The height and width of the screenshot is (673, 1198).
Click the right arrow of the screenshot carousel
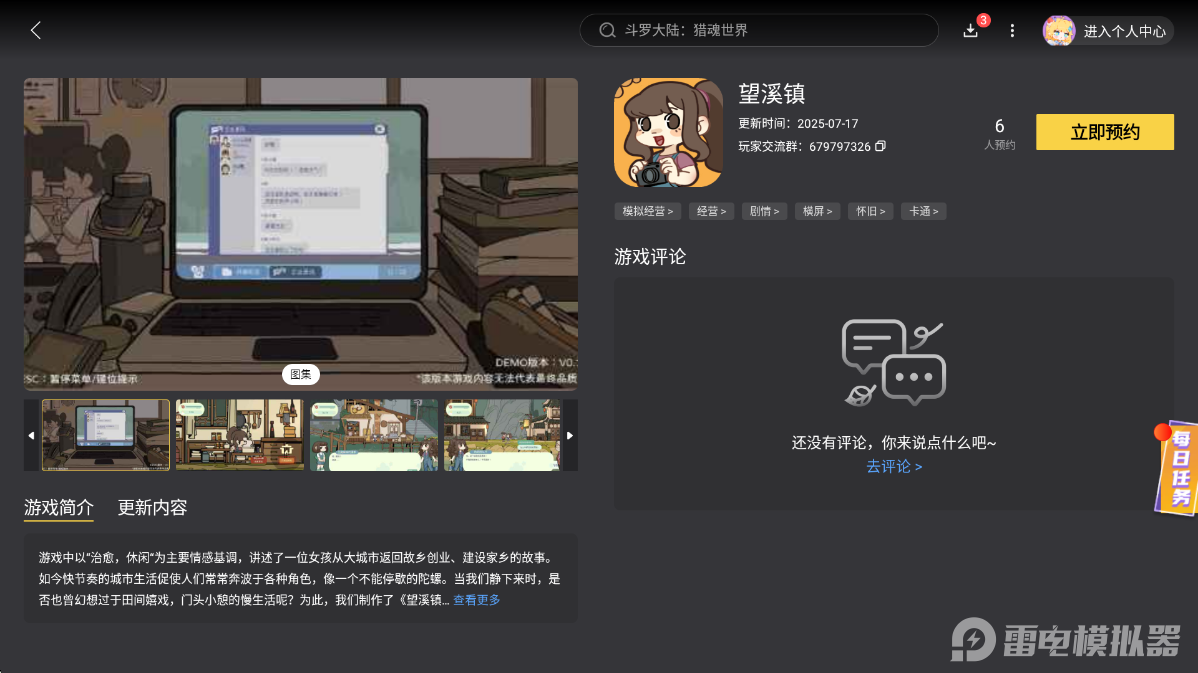point(570,435)
